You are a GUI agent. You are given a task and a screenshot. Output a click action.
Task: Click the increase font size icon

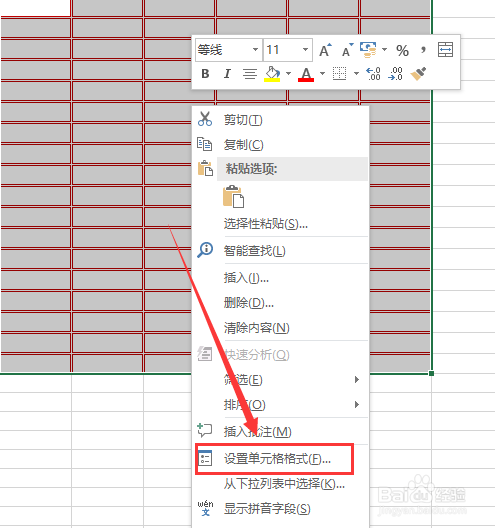pyautogui.click(x=325, y=50)
